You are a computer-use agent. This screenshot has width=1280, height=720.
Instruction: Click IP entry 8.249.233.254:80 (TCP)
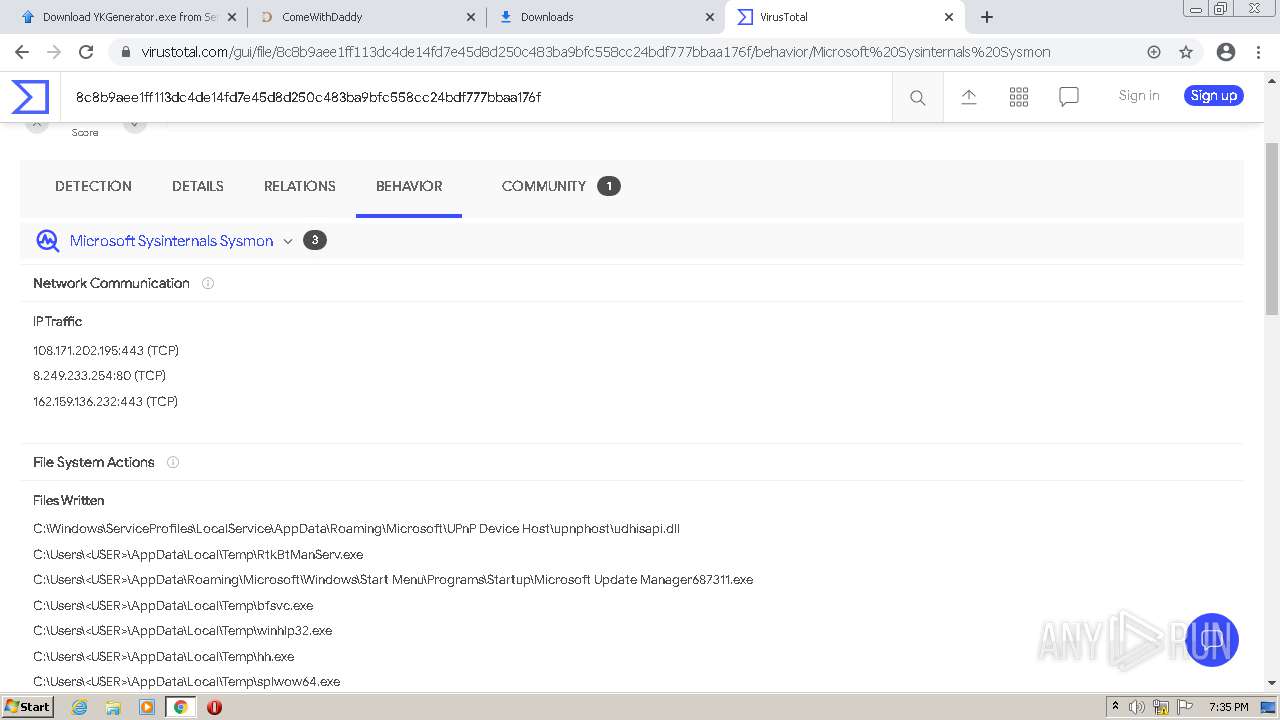coord(99,376)
